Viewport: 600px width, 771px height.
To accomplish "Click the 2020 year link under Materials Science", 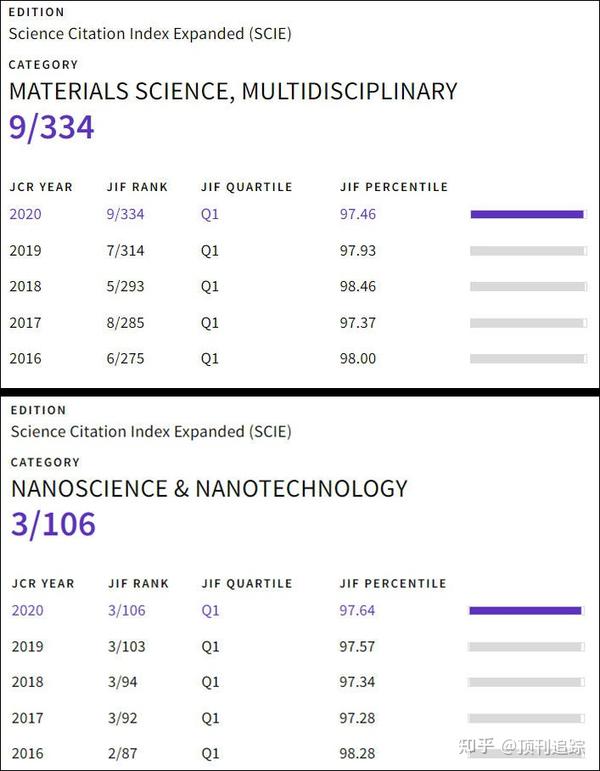I will [26, 214].
